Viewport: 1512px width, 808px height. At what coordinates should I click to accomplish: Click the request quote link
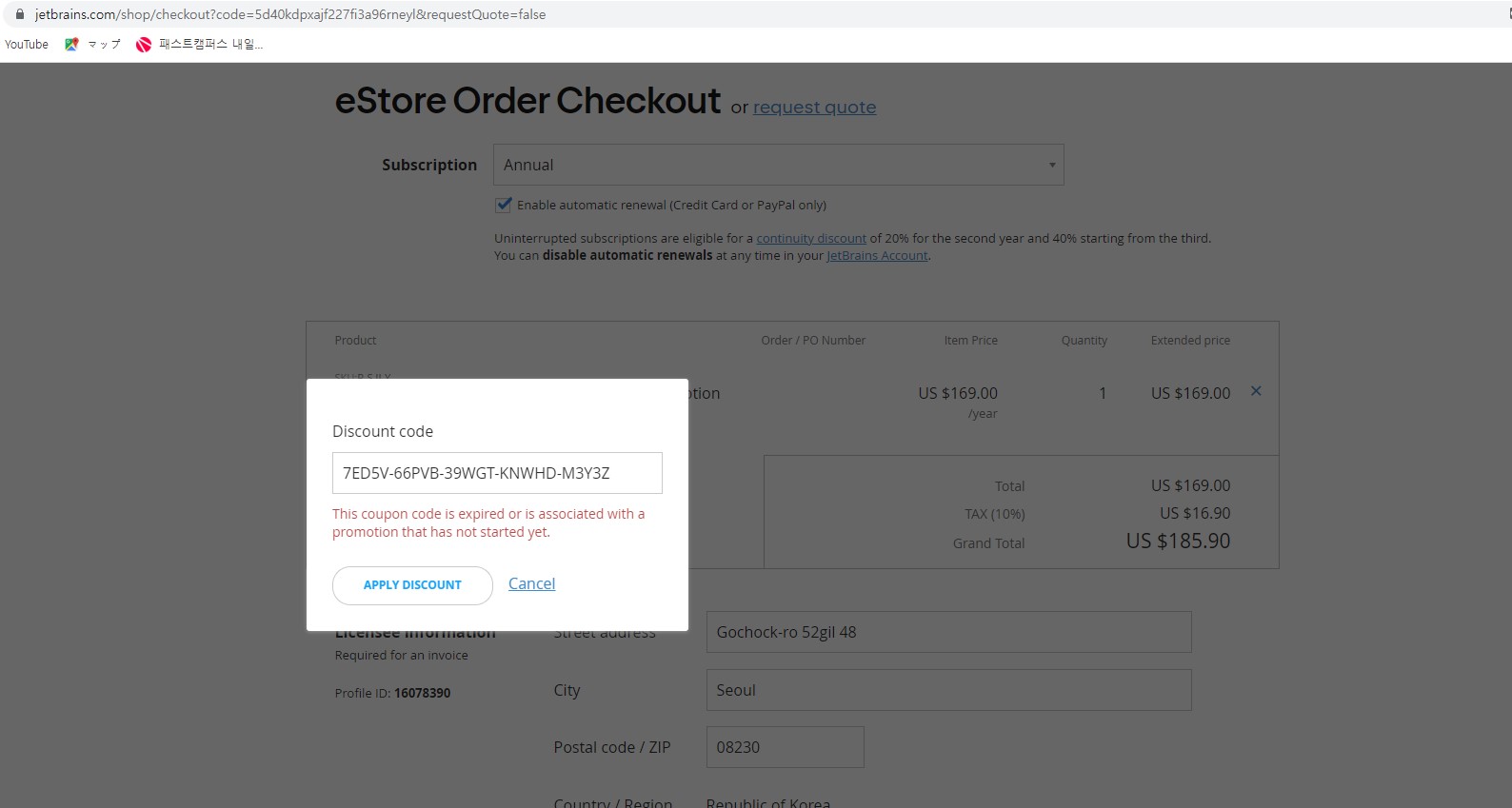[x=814, y=108]
